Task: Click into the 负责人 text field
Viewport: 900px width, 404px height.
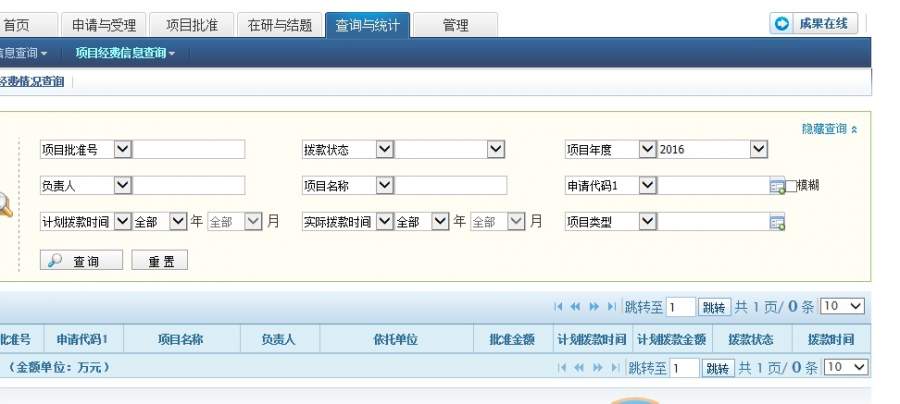Action: pos(188,185)
